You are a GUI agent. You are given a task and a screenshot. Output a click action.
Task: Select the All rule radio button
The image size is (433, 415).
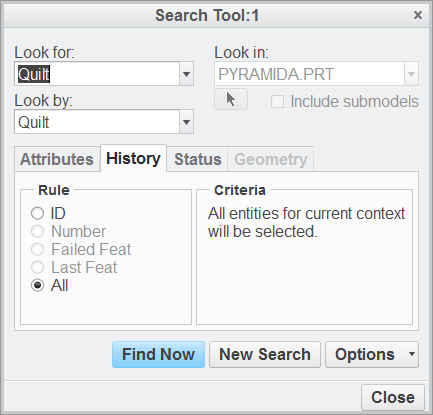point(37,285)
